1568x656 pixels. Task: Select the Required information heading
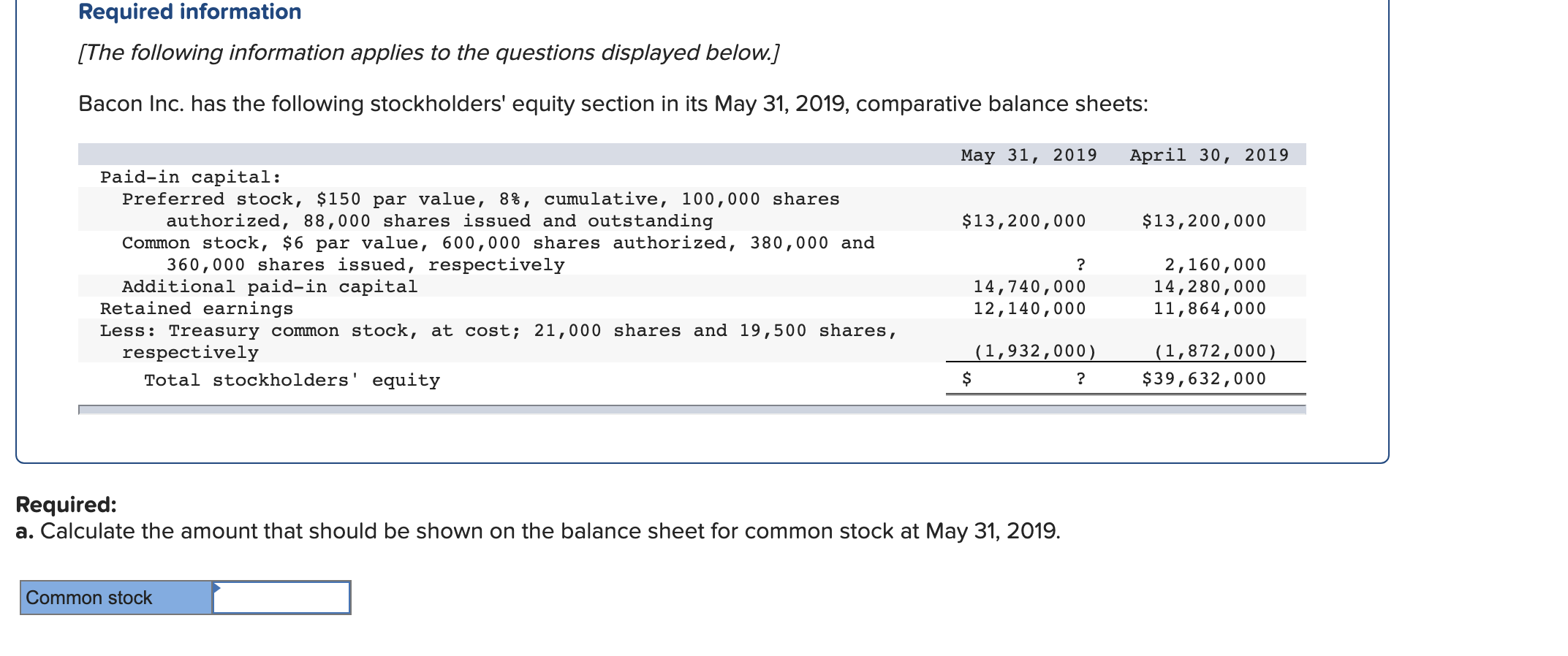pos(189,12)
